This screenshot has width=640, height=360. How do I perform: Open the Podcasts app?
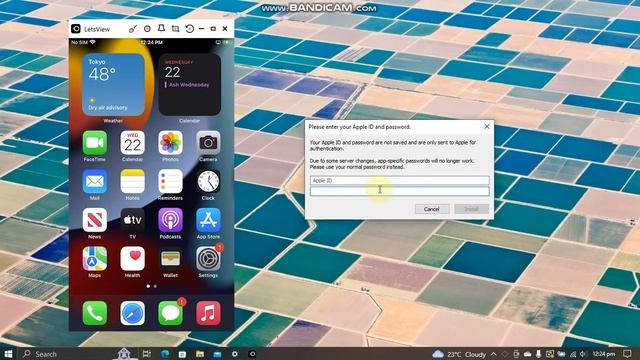coord(170,220)
